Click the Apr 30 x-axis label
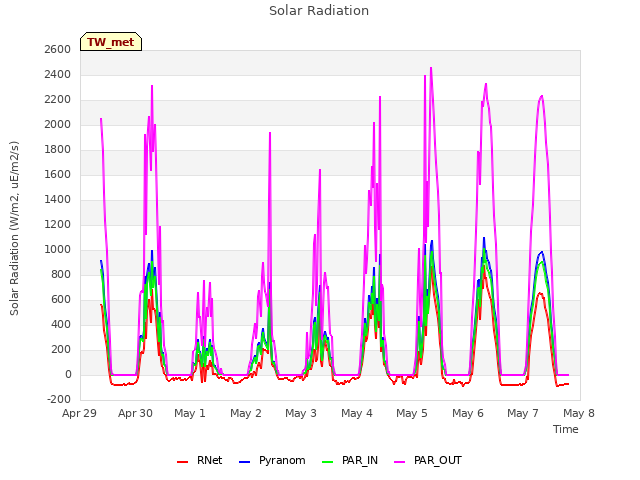Image resolution: width=640 pixels, height=480 pixels. click(x=135, y=413)
